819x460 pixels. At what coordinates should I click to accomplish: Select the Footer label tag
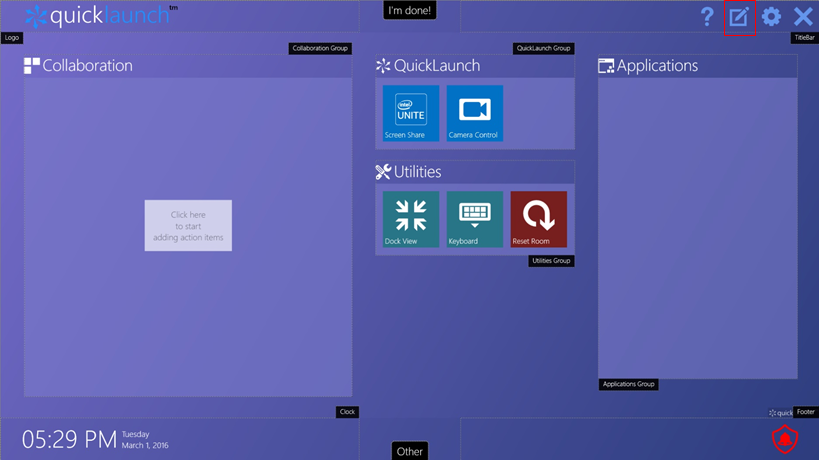[805, 412]
